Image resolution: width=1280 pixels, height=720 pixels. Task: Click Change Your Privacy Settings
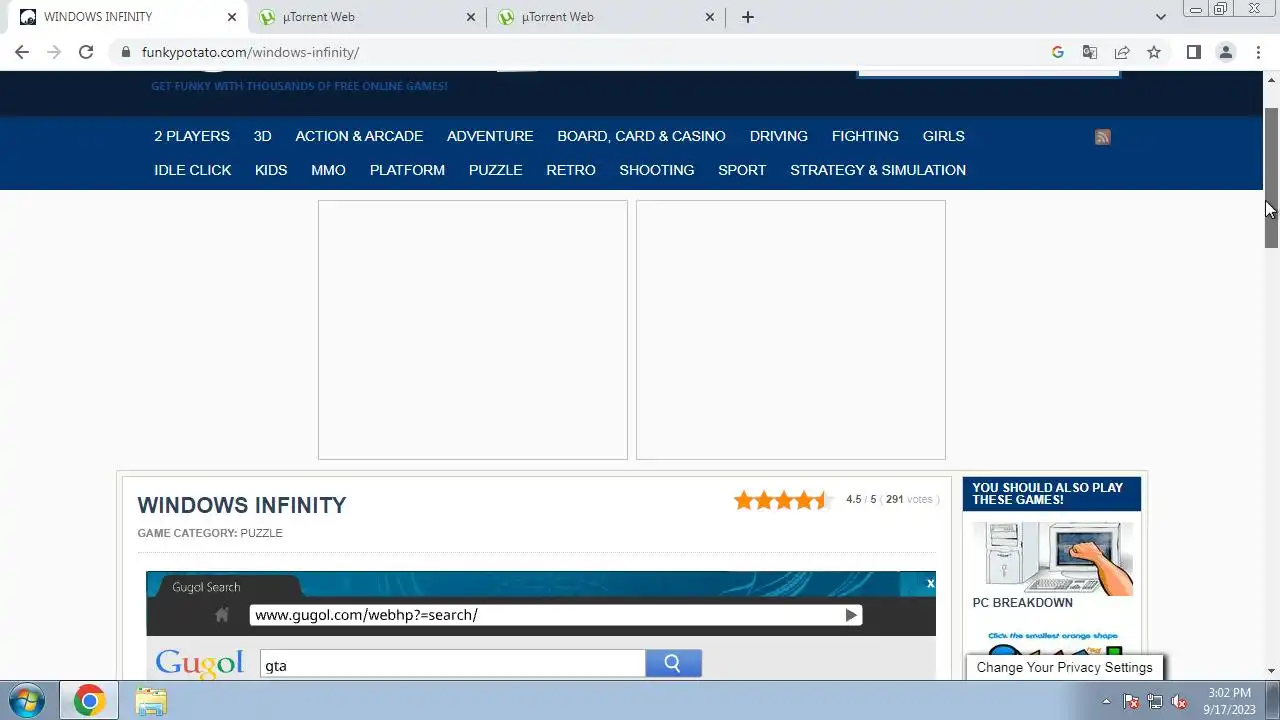click(x=1064, y=667)
